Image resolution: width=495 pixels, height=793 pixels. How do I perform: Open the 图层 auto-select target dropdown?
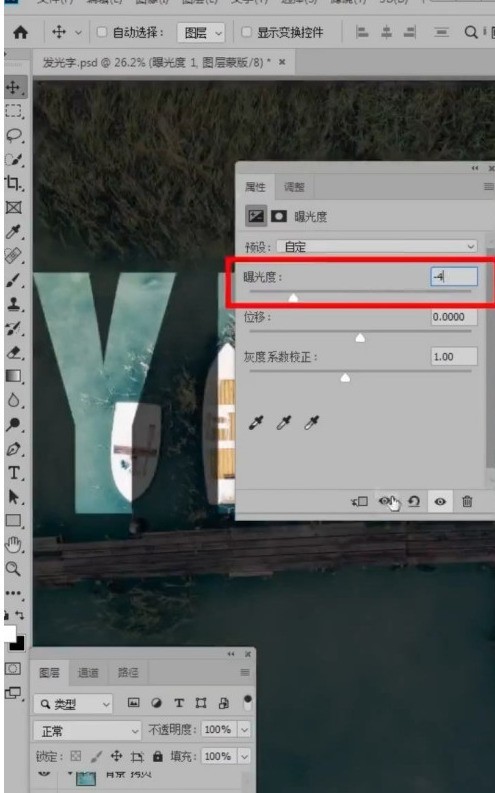[201, 33]
